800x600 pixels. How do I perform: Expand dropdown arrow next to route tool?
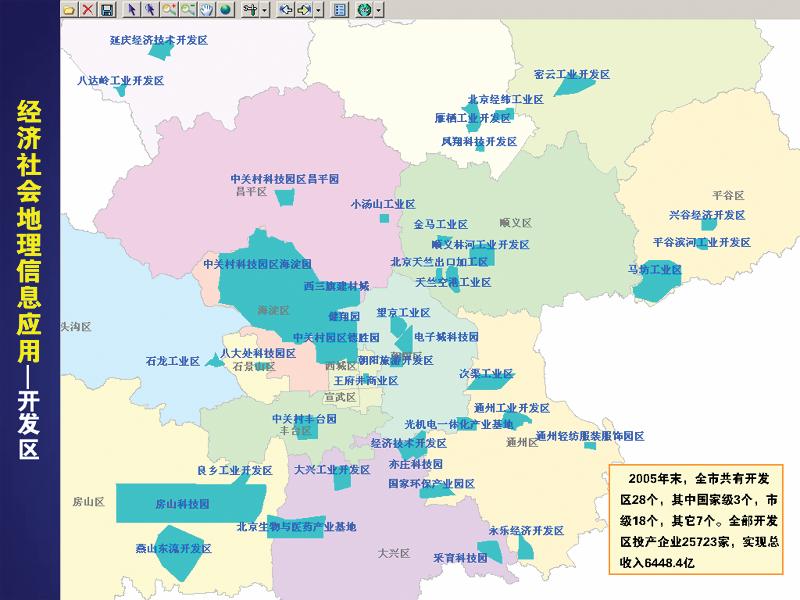coord(265,9)
